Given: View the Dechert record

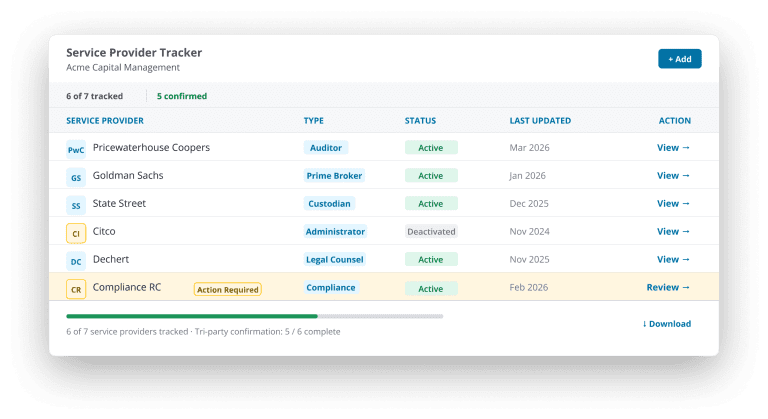Looking at the screenshot, I should point(673,259).
